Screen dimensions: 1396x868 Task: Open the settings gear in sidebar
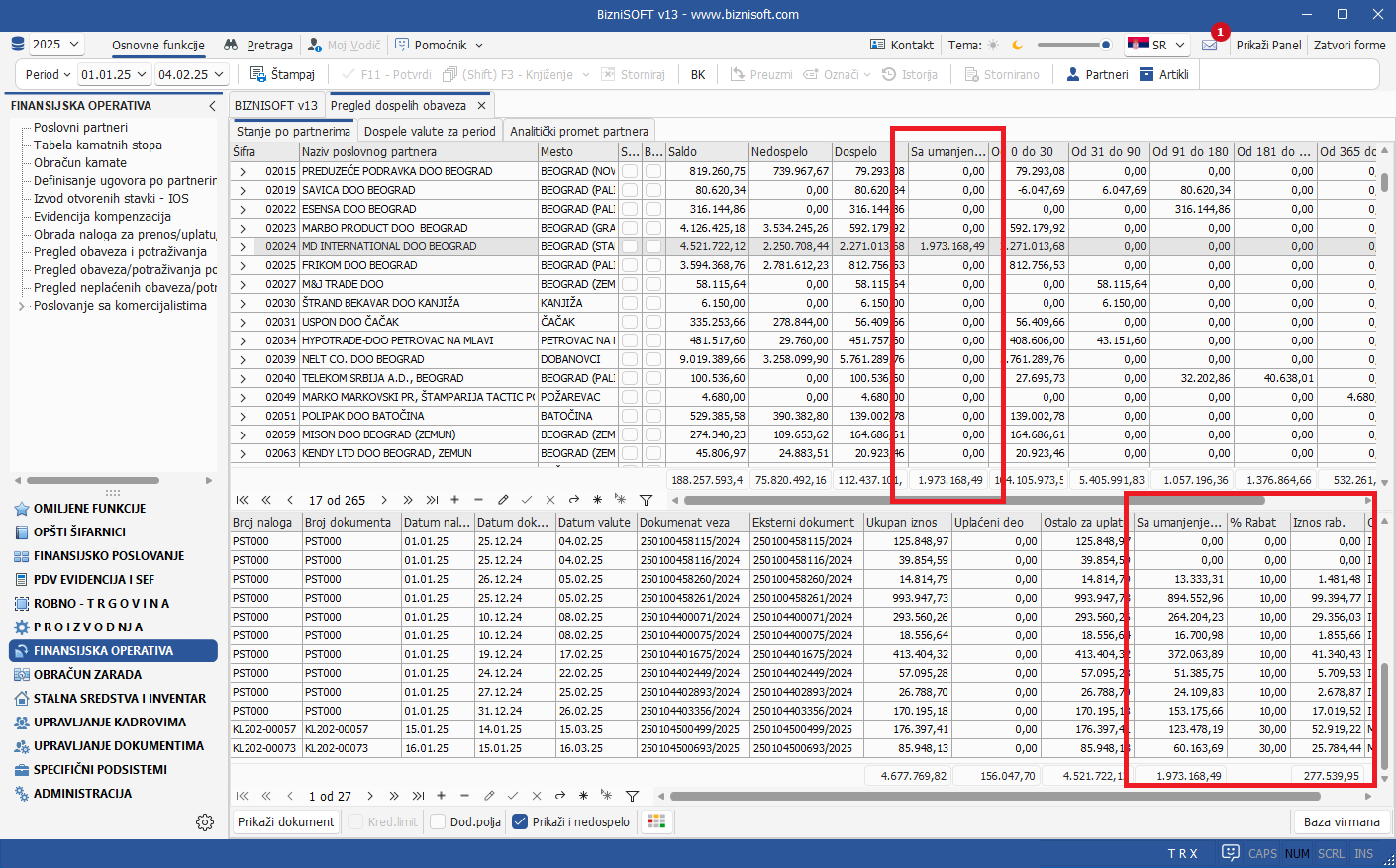coord(205,822)
